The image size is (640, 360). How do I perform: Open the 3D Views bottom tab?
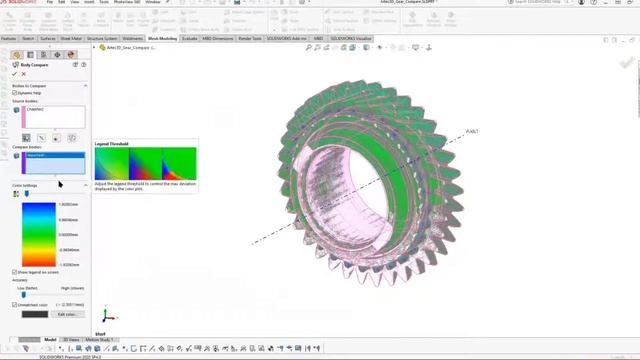pos(71,340)
